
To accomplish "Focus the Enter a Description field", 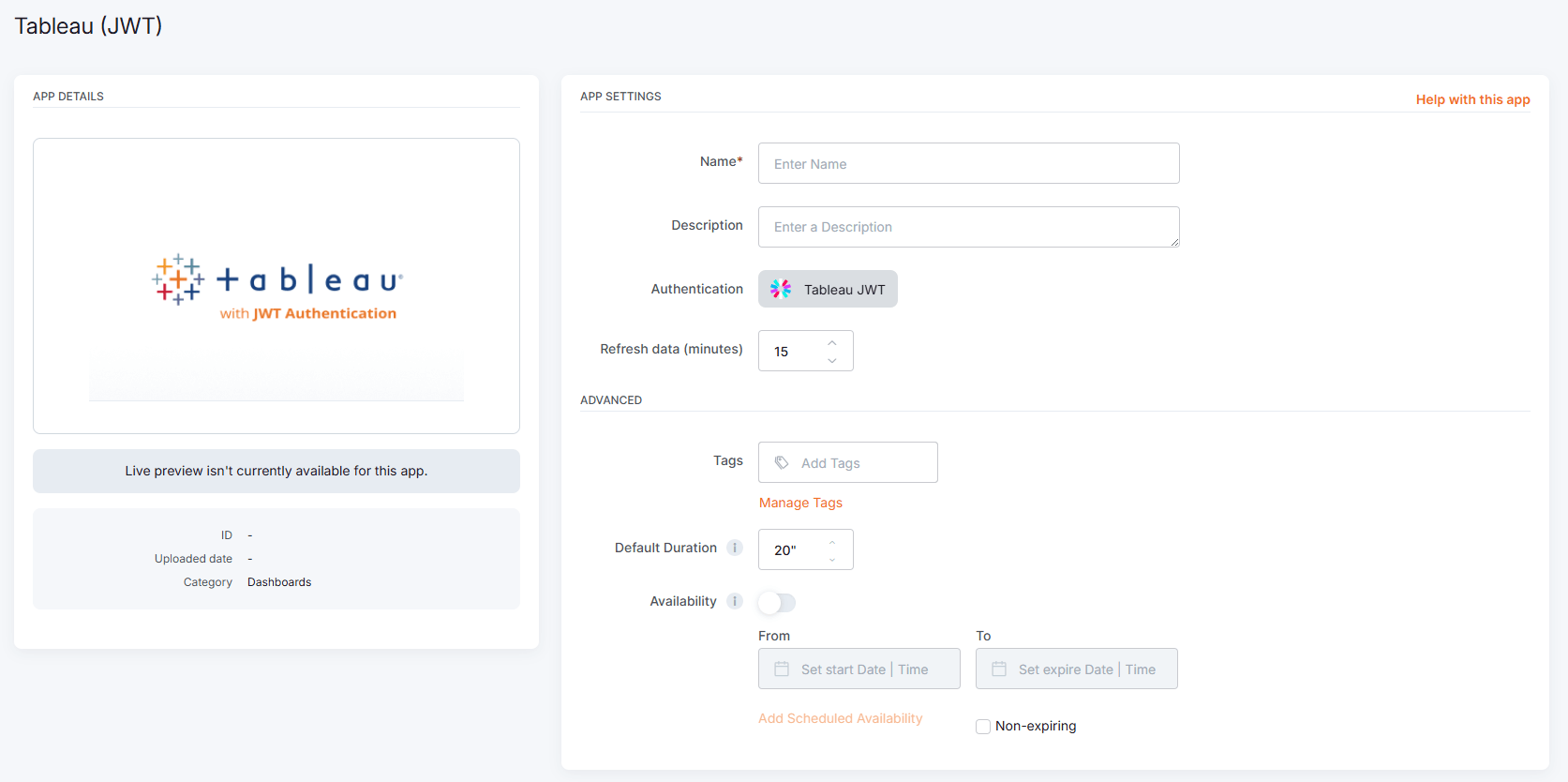I will click(x=969, y=227).
